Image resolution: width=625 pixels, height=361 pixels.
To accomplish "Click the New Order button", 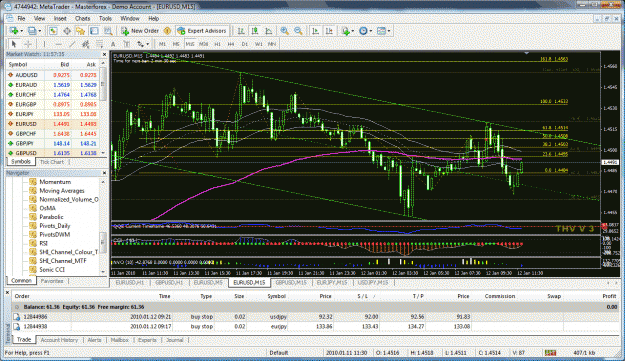I will [140, 31].
